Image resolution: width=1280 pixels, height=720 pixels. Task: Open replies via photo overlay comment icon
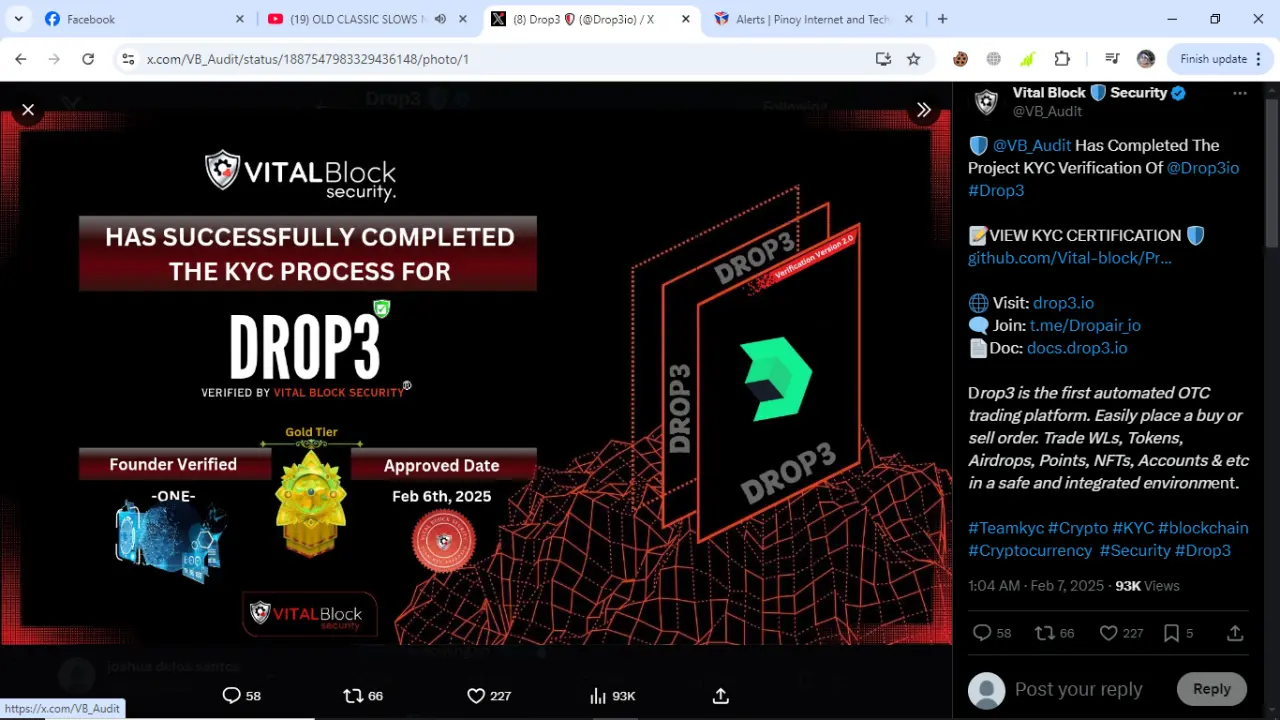coord(231,696)
